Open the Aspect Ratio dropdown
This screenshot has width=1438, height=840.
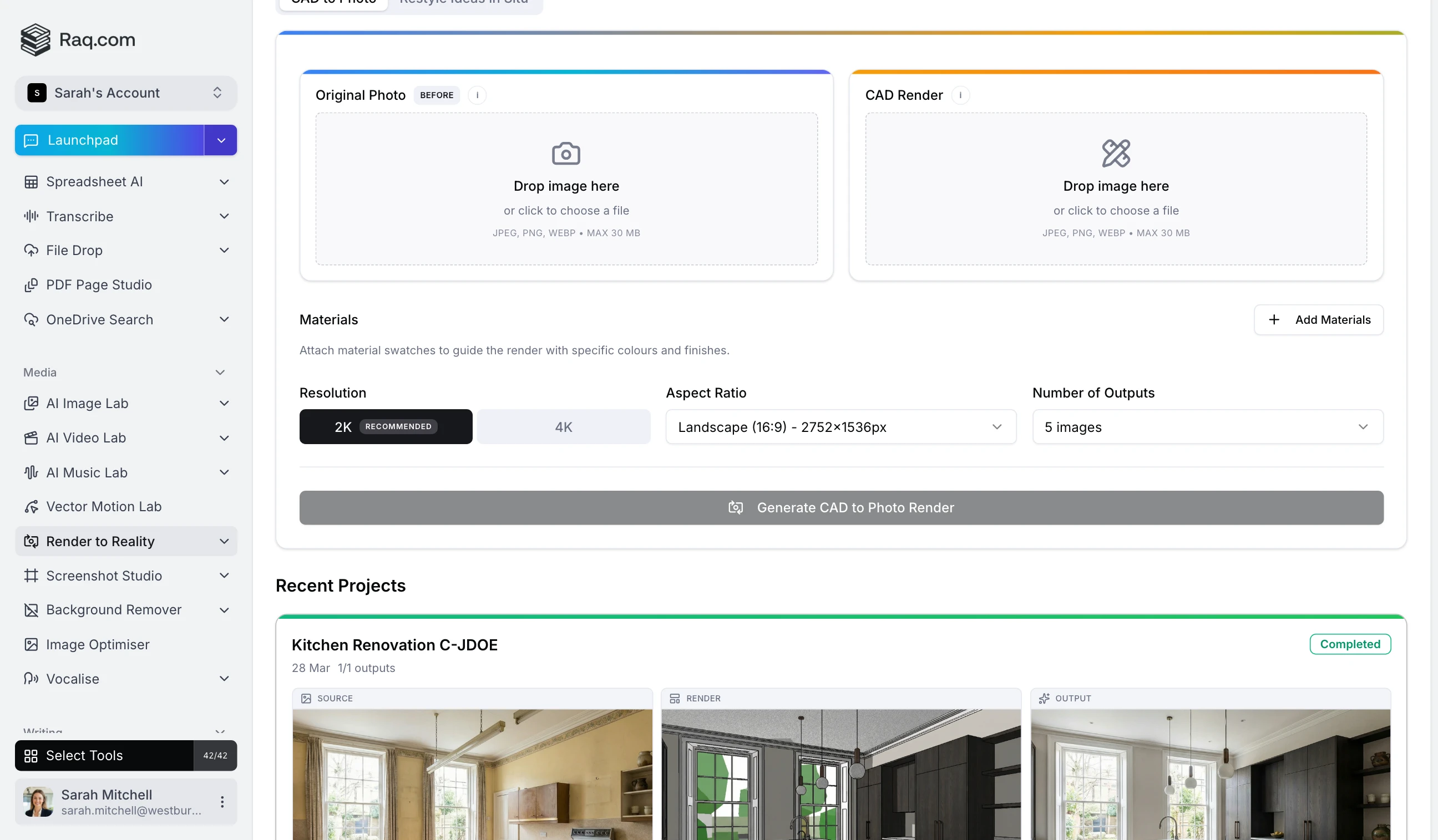pyautogui.click(x=840, y=426)
